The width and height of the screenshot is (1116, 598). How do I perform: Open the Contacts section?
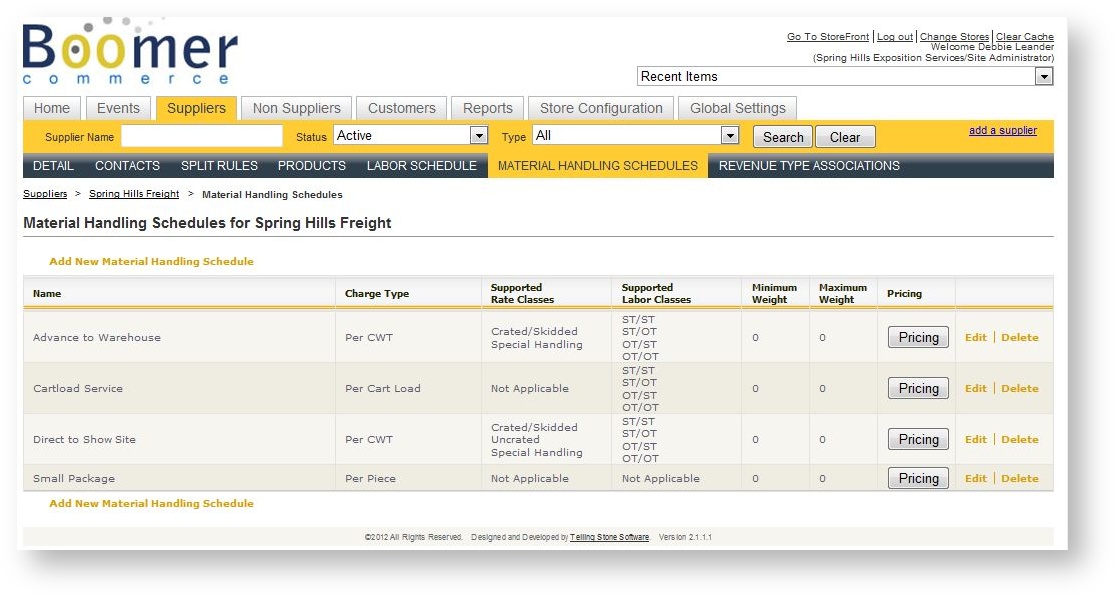pos(127,166)
